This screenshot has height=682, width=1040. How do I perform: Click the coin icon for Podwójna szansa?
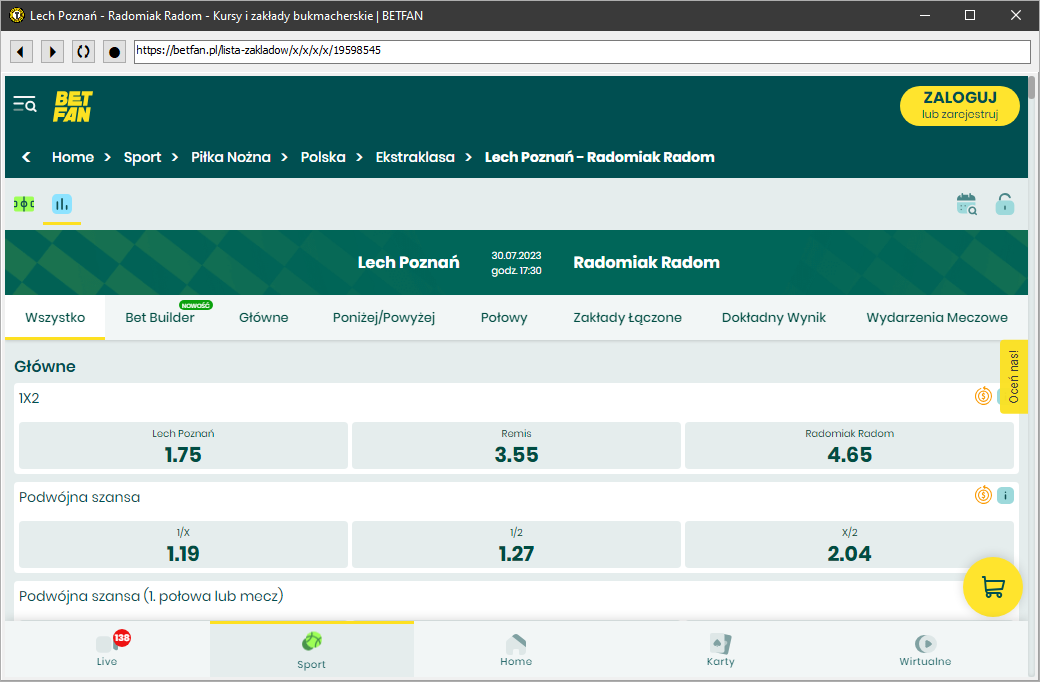point(983,495)
